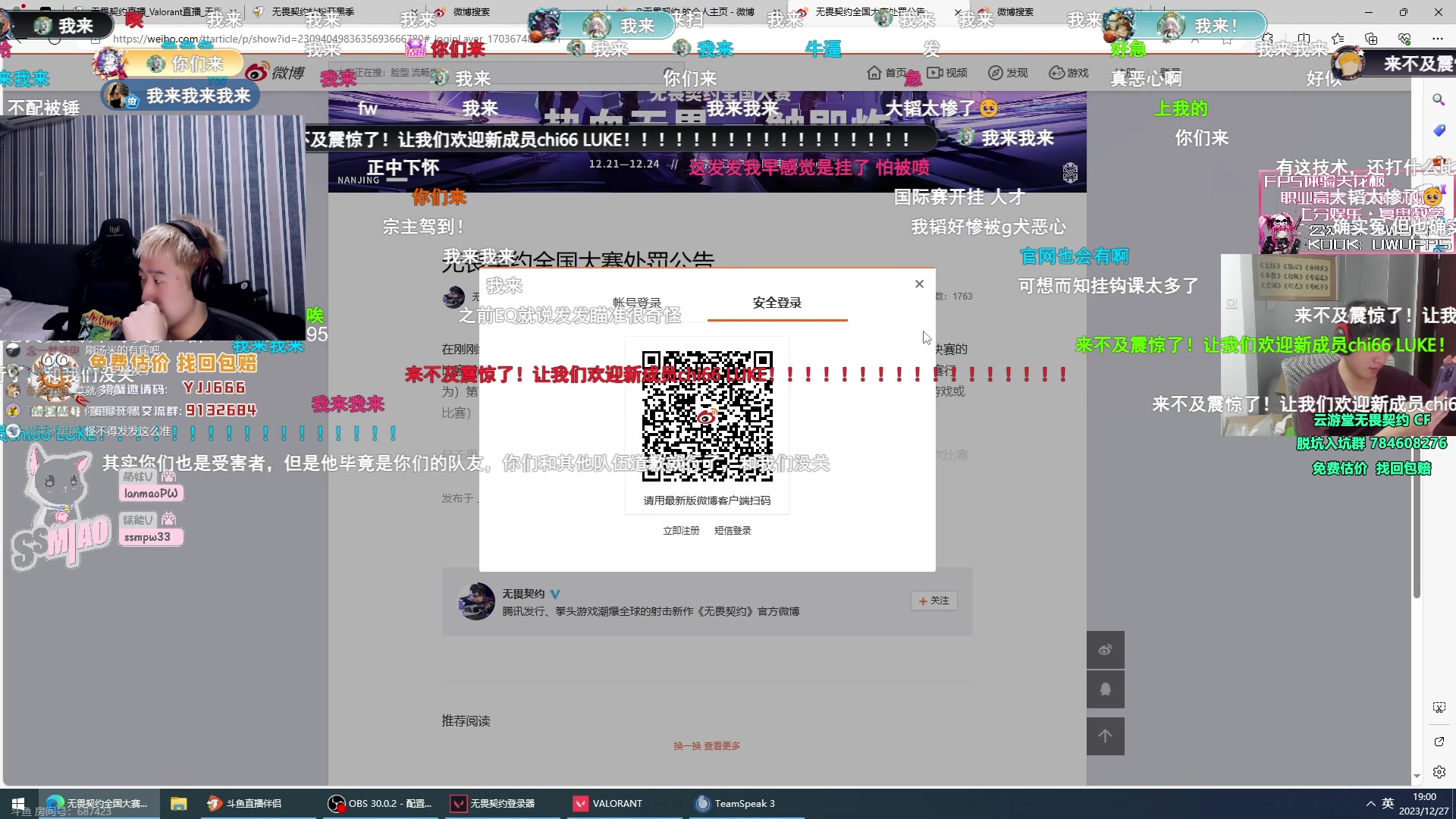Screen dimensions: 1456x819
Task: Share the article via the QQ icon
Action: coord(1106,689)
